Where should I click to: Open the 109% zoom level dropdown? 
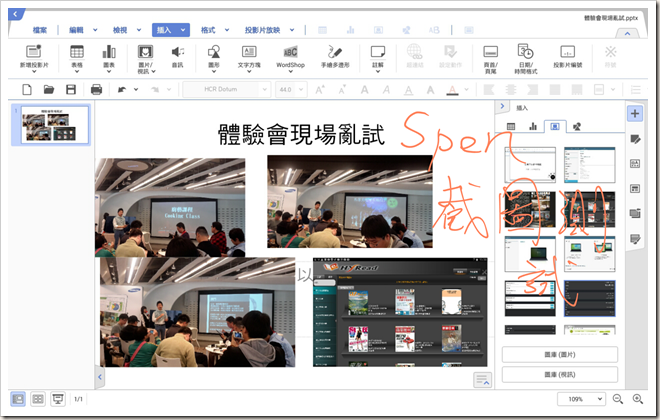(581, 399)
